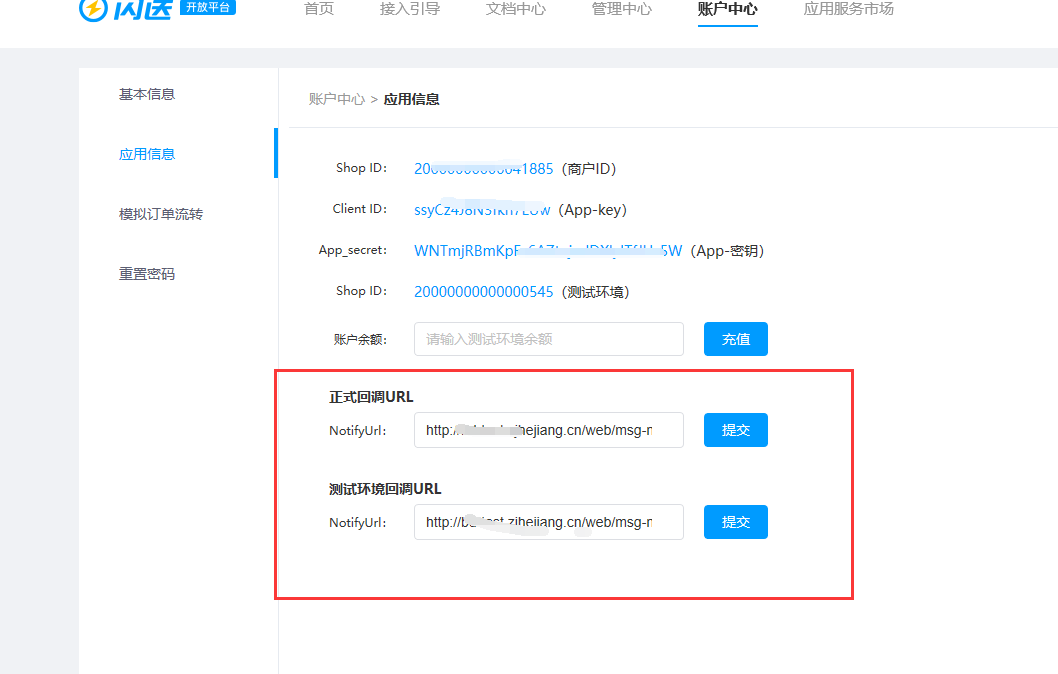Focus the 正式回调URL NotifyUrl input
1058x674 pixels.
(548, 430)
